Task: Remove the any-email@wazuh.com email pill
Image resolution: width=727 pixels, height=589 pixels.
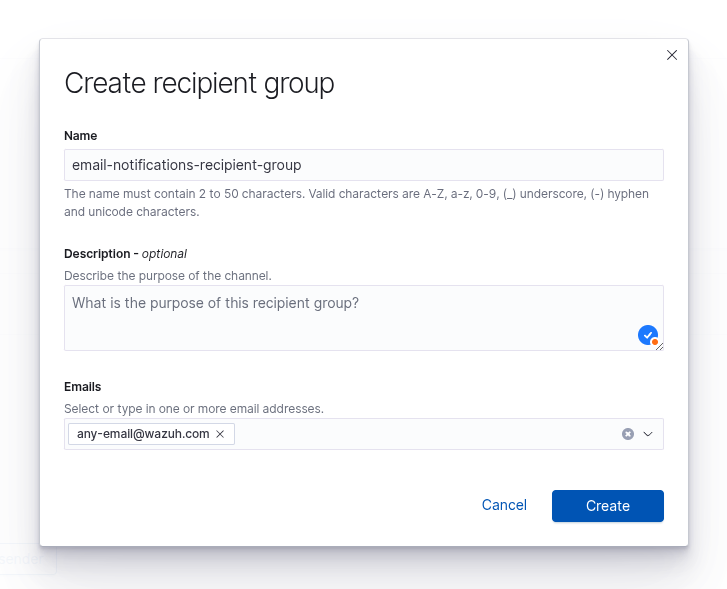Action: coord(220,434)
